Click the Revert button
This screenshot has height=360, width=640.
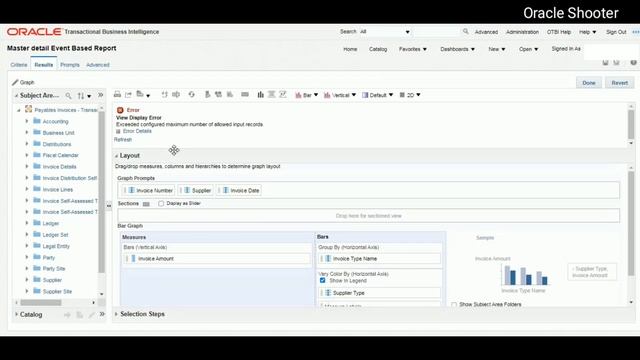point(620,83)
